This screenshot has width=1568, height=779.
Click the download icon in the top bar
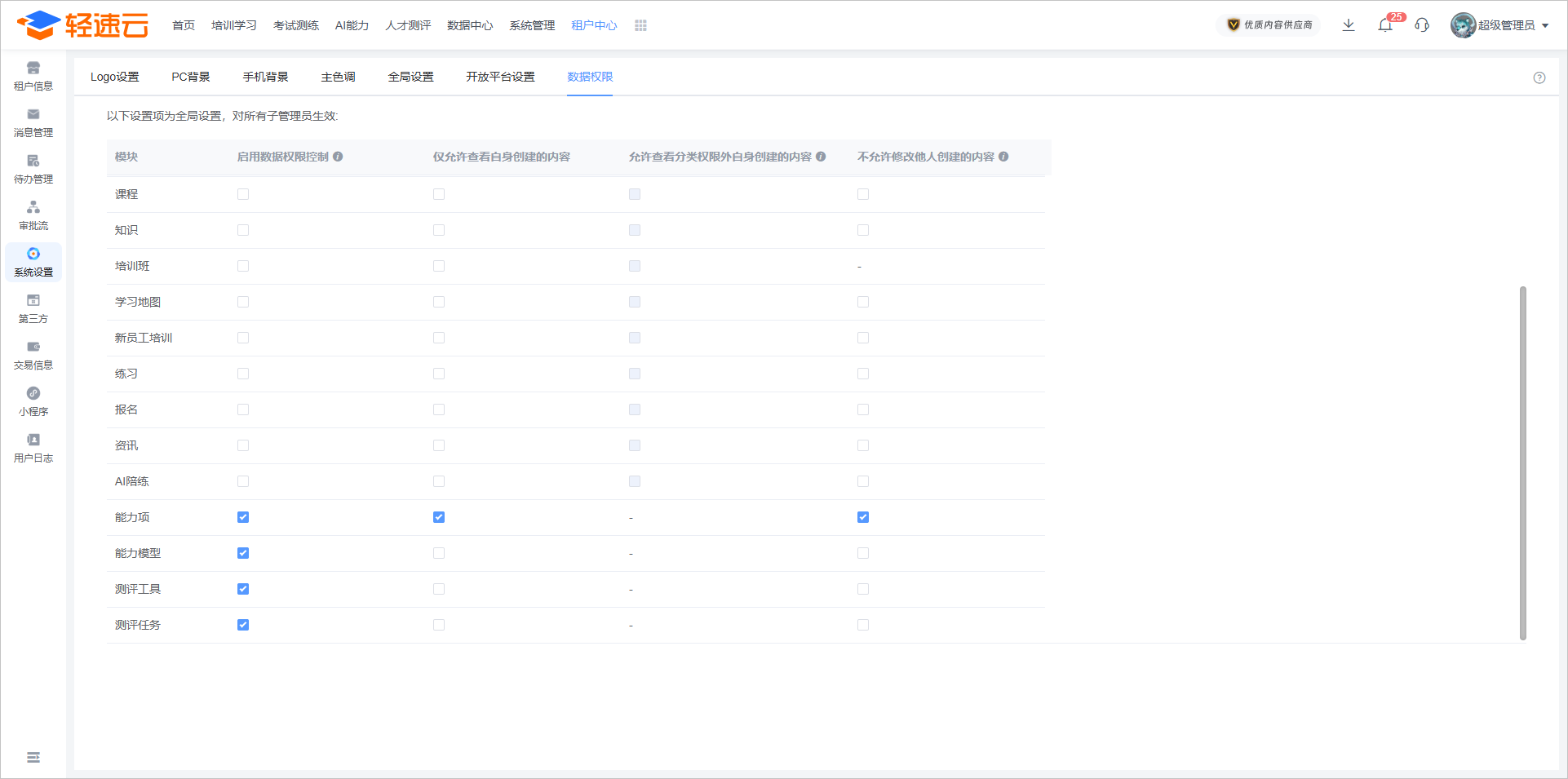[x=1348, y=25]
